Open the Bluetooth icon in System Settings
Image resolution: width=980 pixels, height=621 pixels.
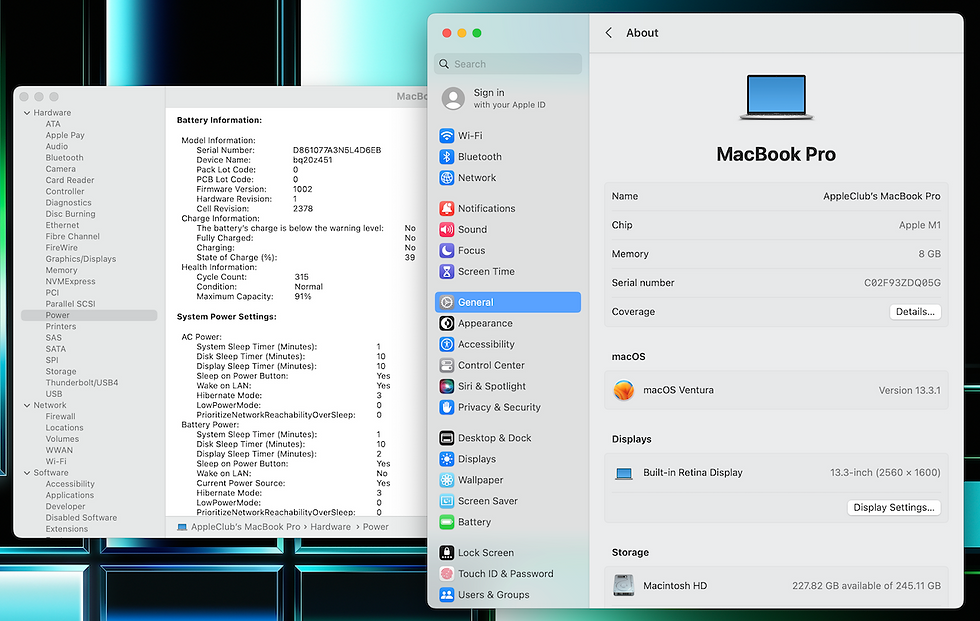(x=446, y=157)
